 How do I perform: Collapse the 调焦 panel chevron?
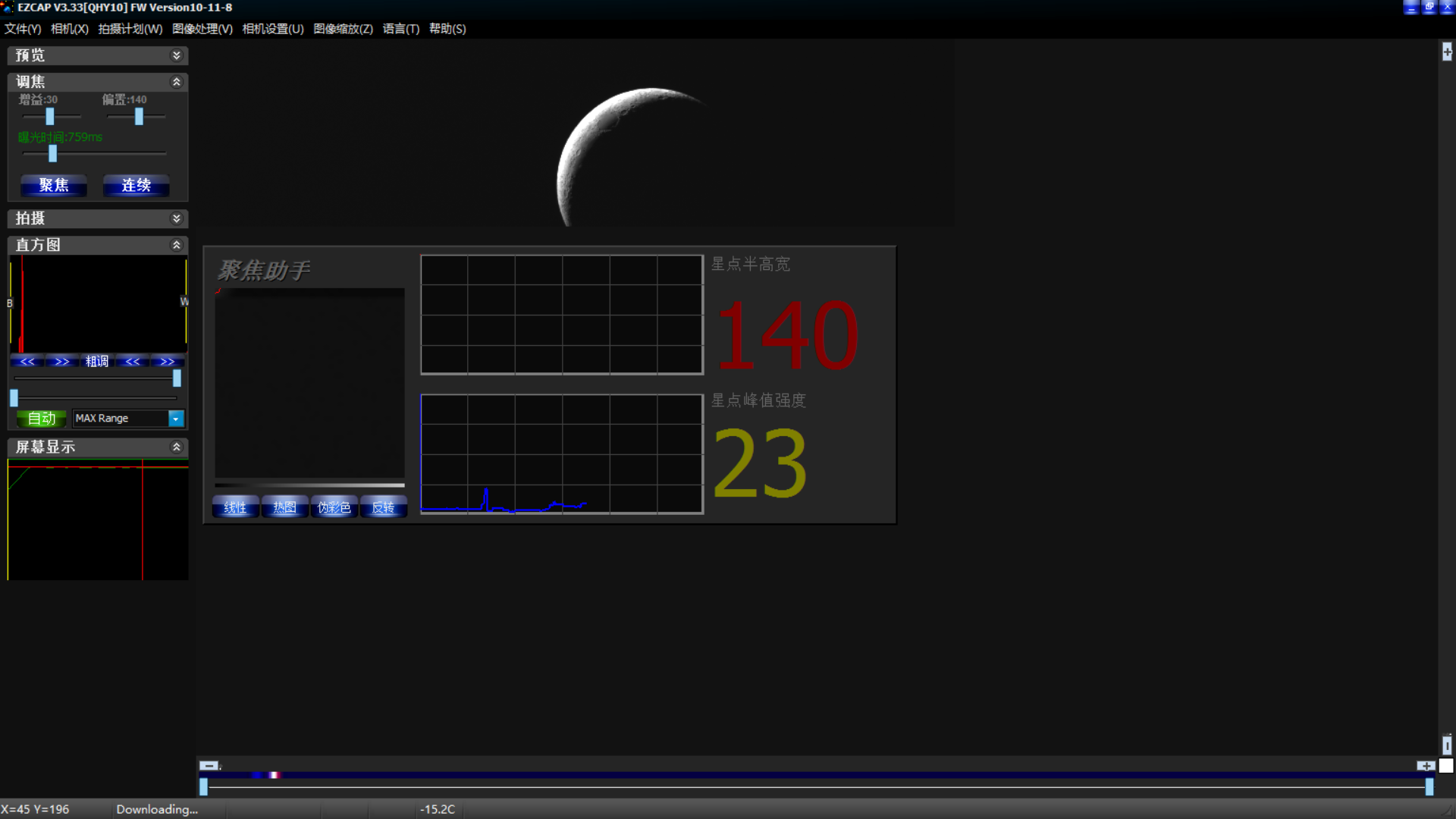point(177,82)
